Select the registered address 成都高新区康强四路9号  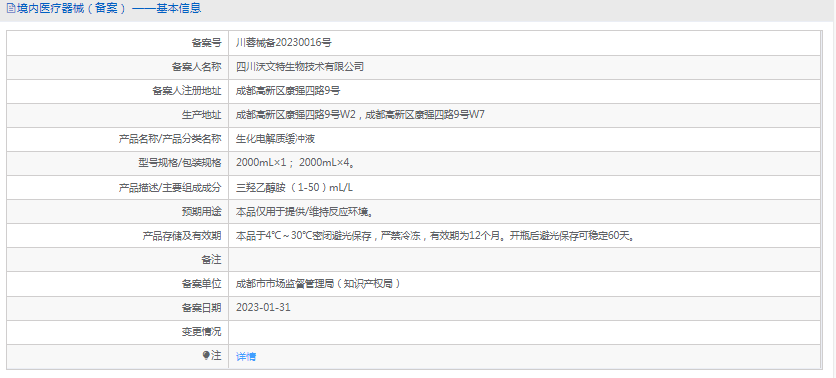288,91
